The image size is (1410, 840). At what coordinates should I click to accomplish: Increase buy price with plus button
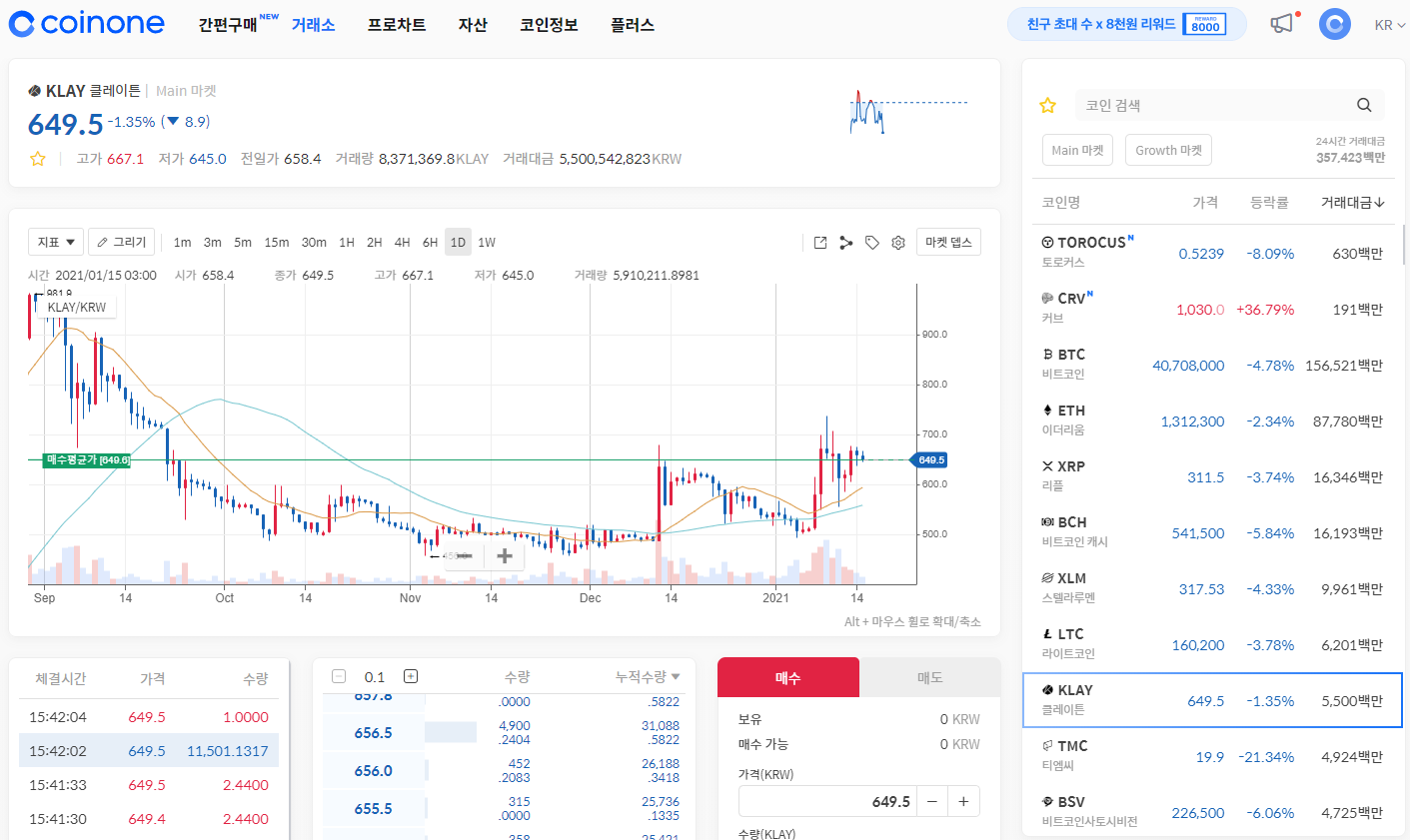963,801
